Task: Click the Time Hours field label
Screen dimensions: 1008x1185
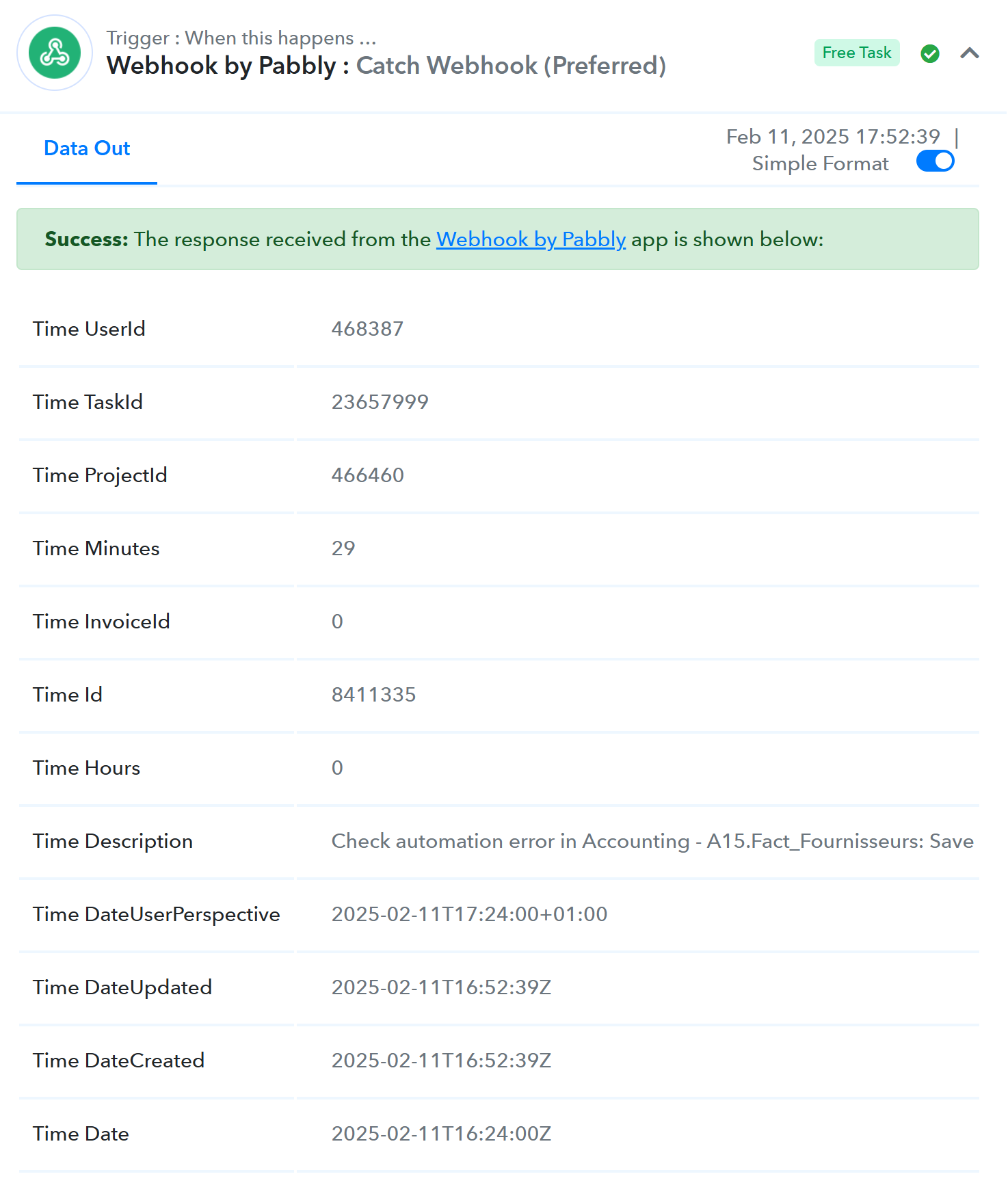Action: coord(86,768)
